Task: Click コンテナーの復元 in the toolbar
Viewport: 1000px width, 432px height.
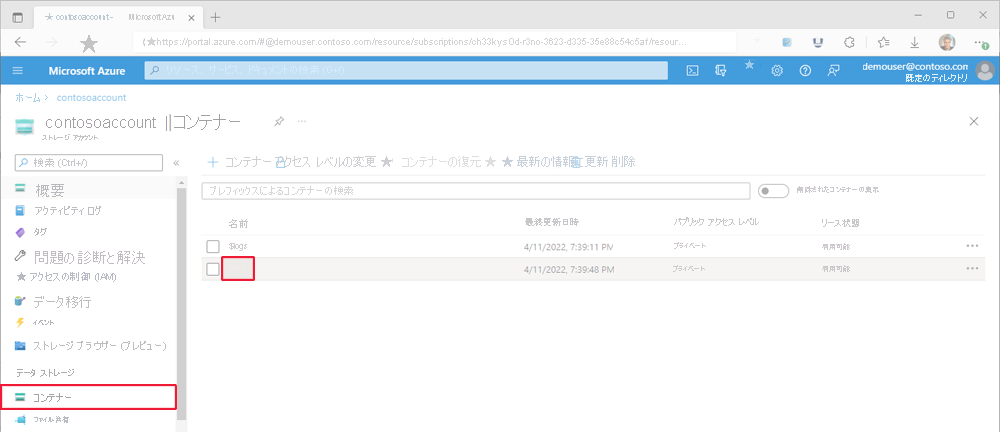Action: tap(441, 162)
